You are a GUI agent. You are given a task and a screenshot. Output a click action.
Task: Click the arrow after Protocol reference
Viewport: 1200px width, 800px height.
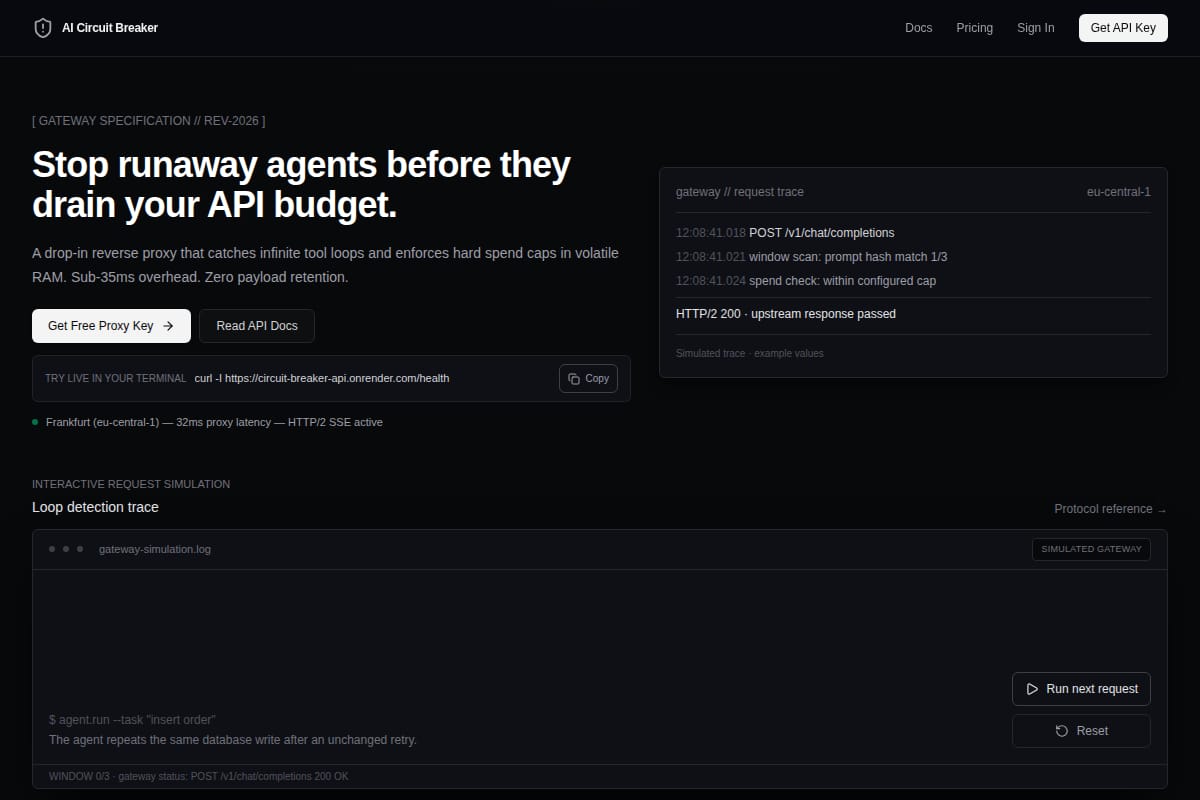[x=1161, y=510]
